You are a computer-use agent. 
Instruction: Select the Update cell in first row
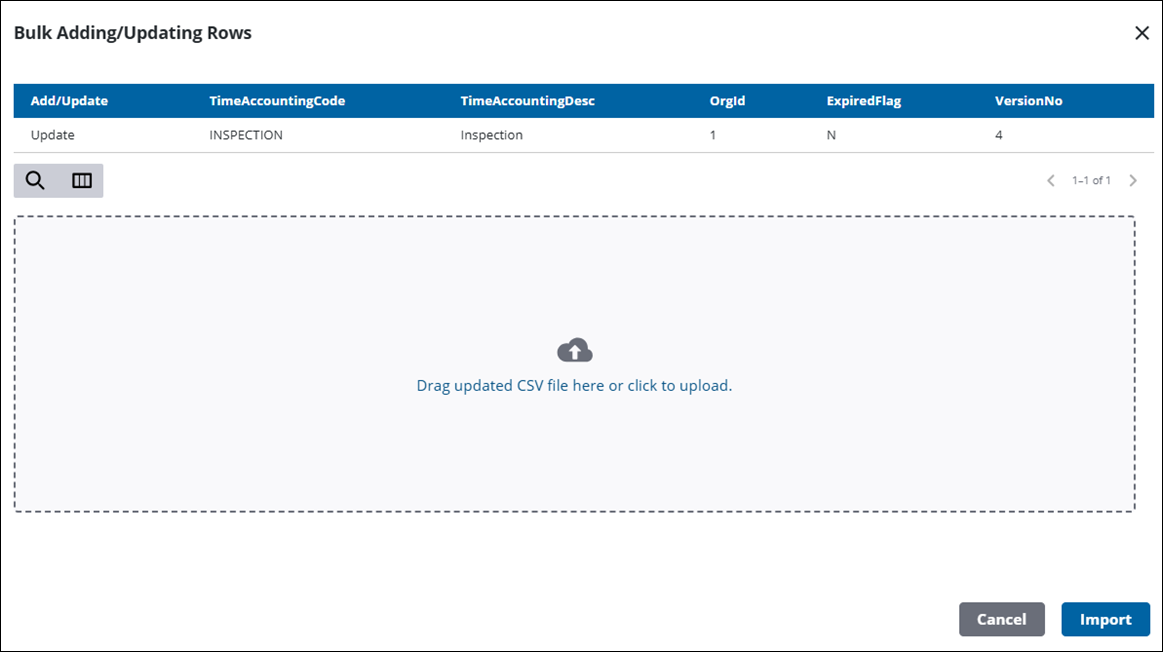point(52,135)
